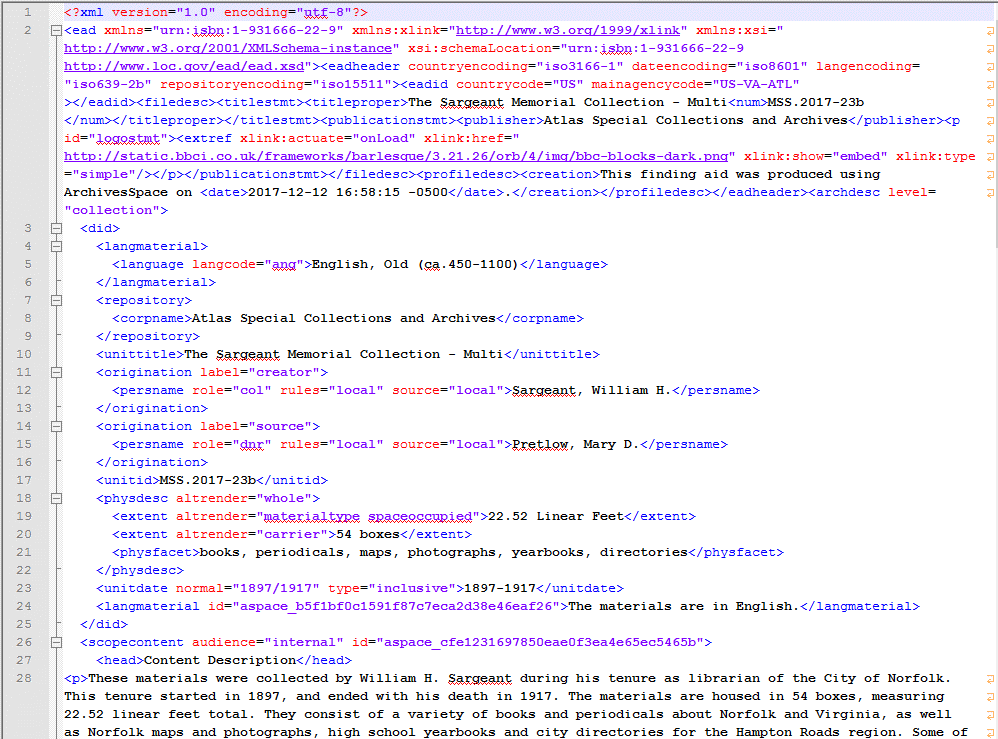This screenshot has width=998, height=739.
Task: Select line 10 via its line number
Action: click(x=27, y=354)
